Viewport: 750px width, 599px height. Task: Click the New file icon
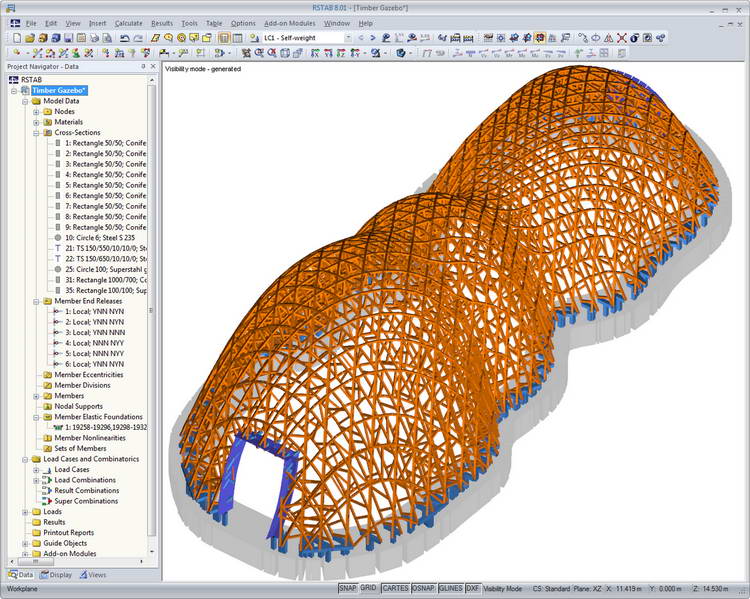pyautogui.click(x=17, y=38)
